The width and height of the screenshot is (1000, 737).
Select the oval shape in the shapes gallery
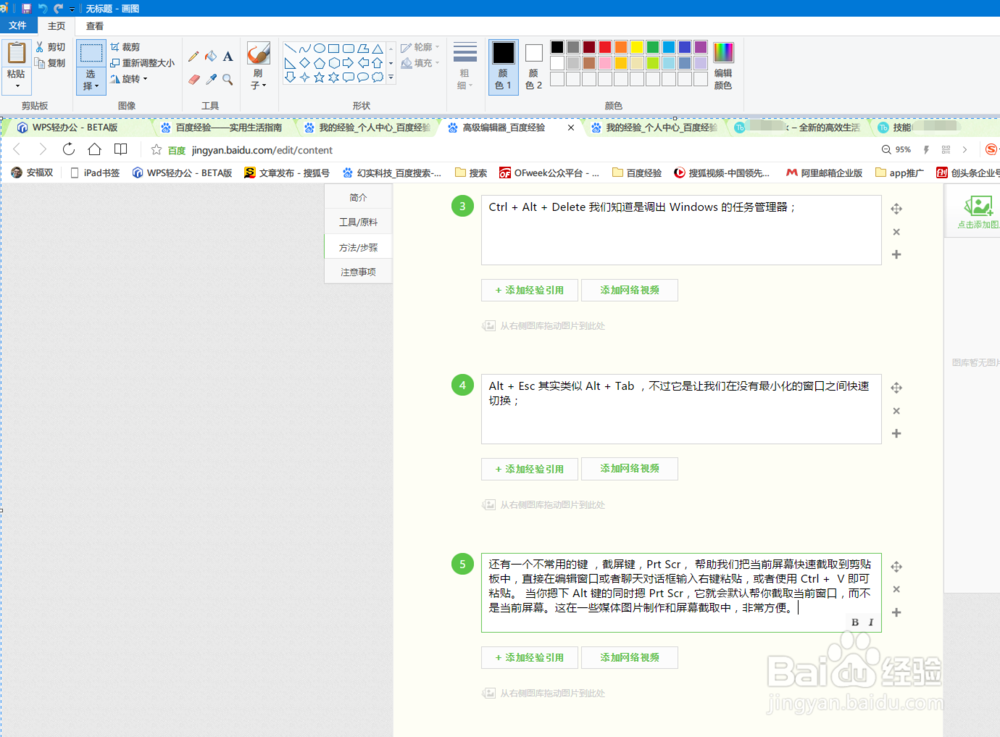click(x=319, y=47)
